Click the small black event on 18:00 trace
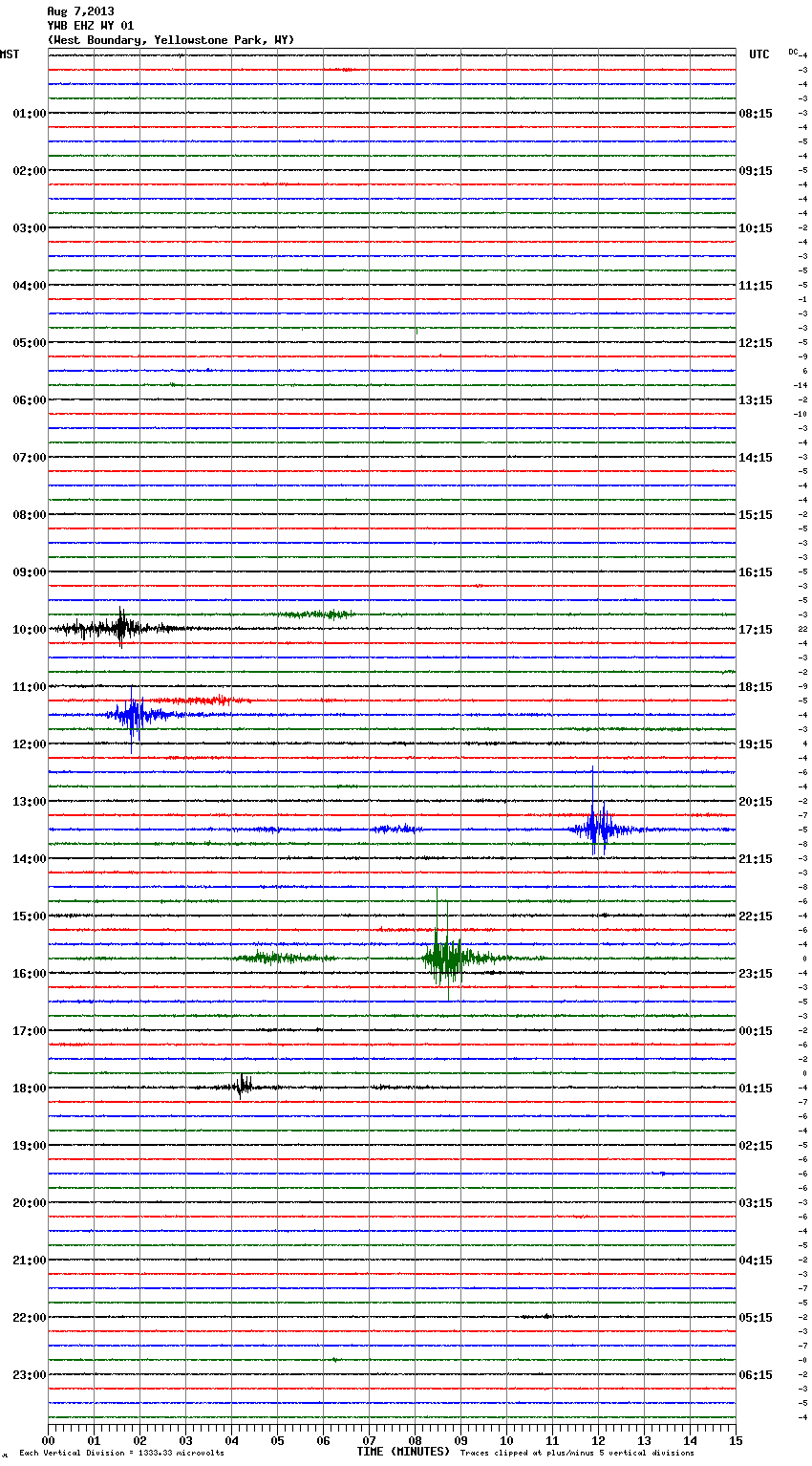 242,1086
